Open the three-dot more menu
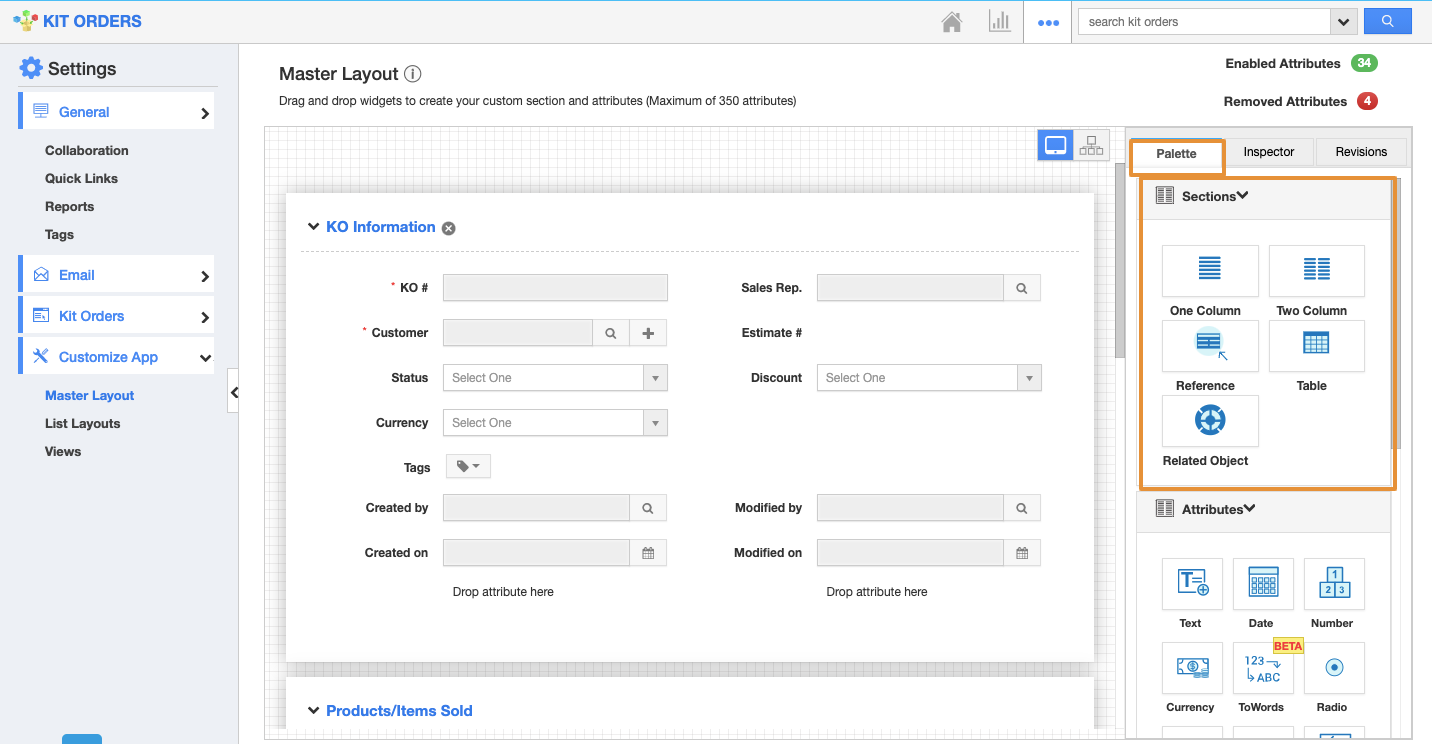The image size is (1432, 744). pyautogui.click(x=1048, y=22)
